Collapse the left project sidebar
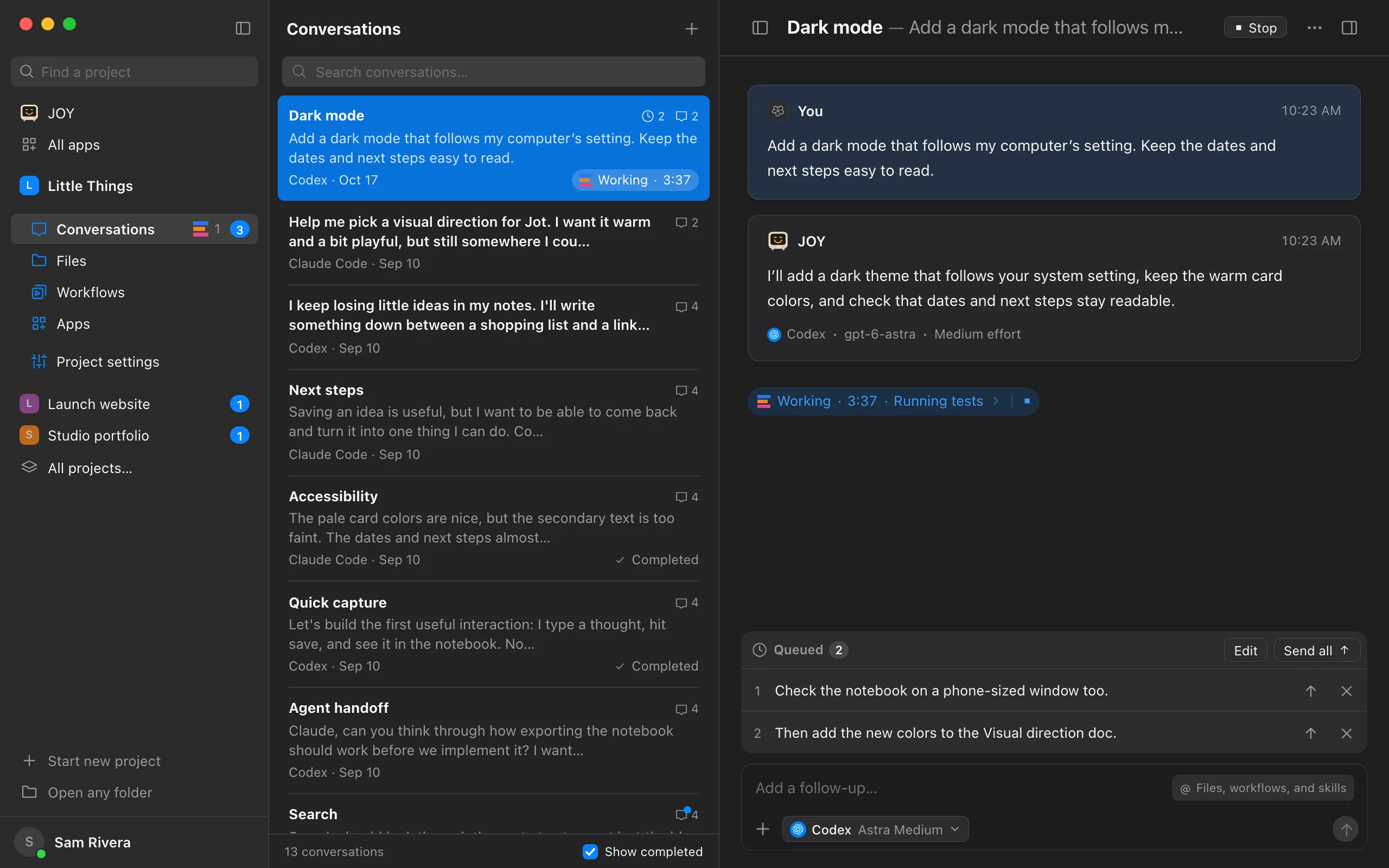Viewport: 1389px width, 868px height. (x=243, y=28)
